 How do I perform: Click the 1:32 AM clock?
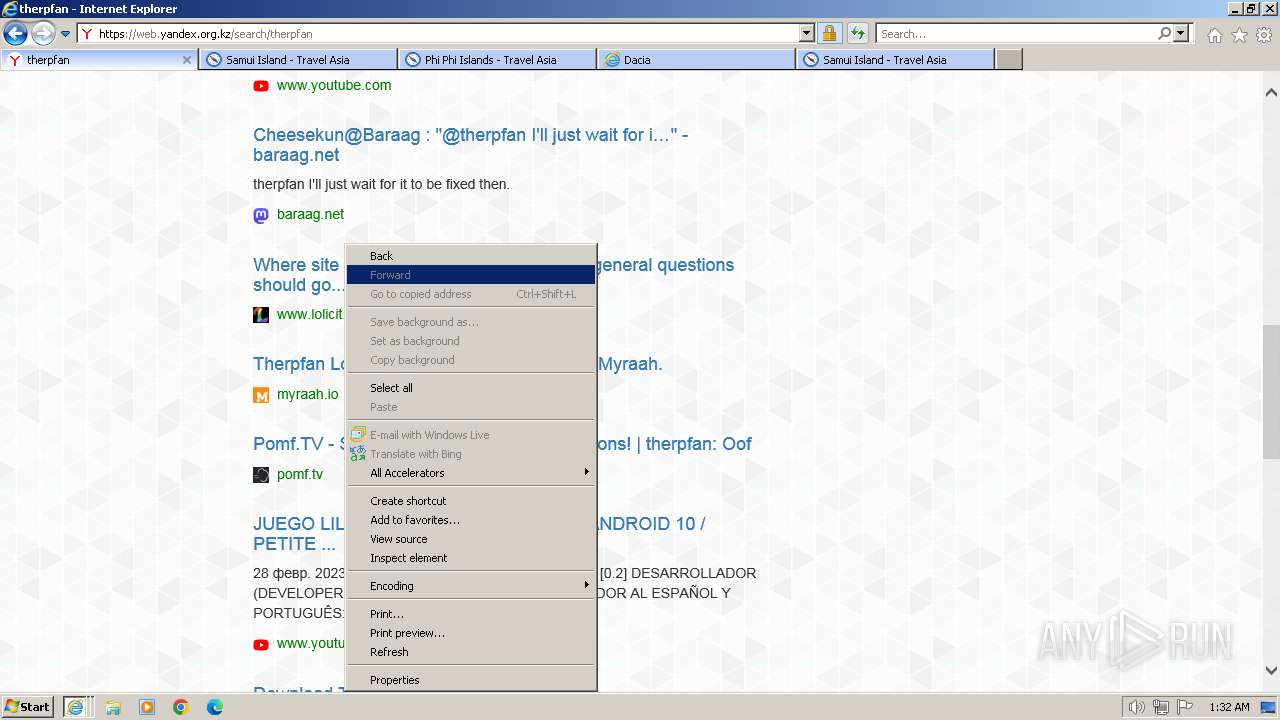(1229, 707)
